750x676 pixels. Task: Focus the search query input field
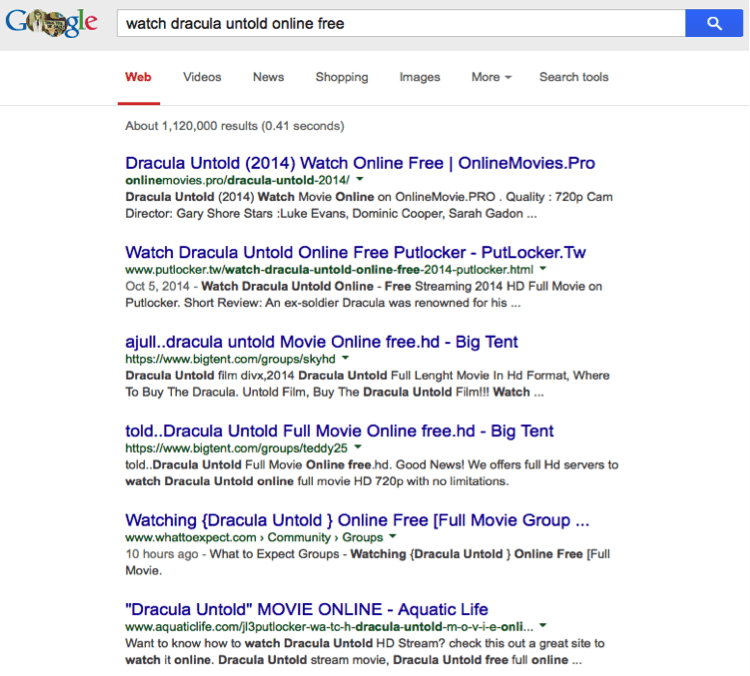pyautogui.click(x=401, y=23)
